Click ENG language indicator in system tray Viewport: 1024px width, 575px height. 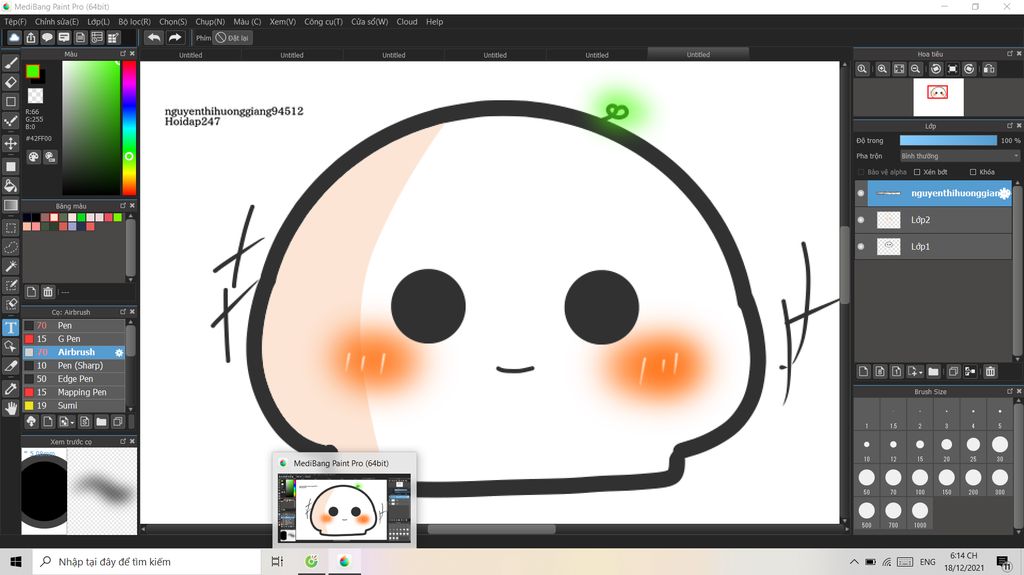927,562
